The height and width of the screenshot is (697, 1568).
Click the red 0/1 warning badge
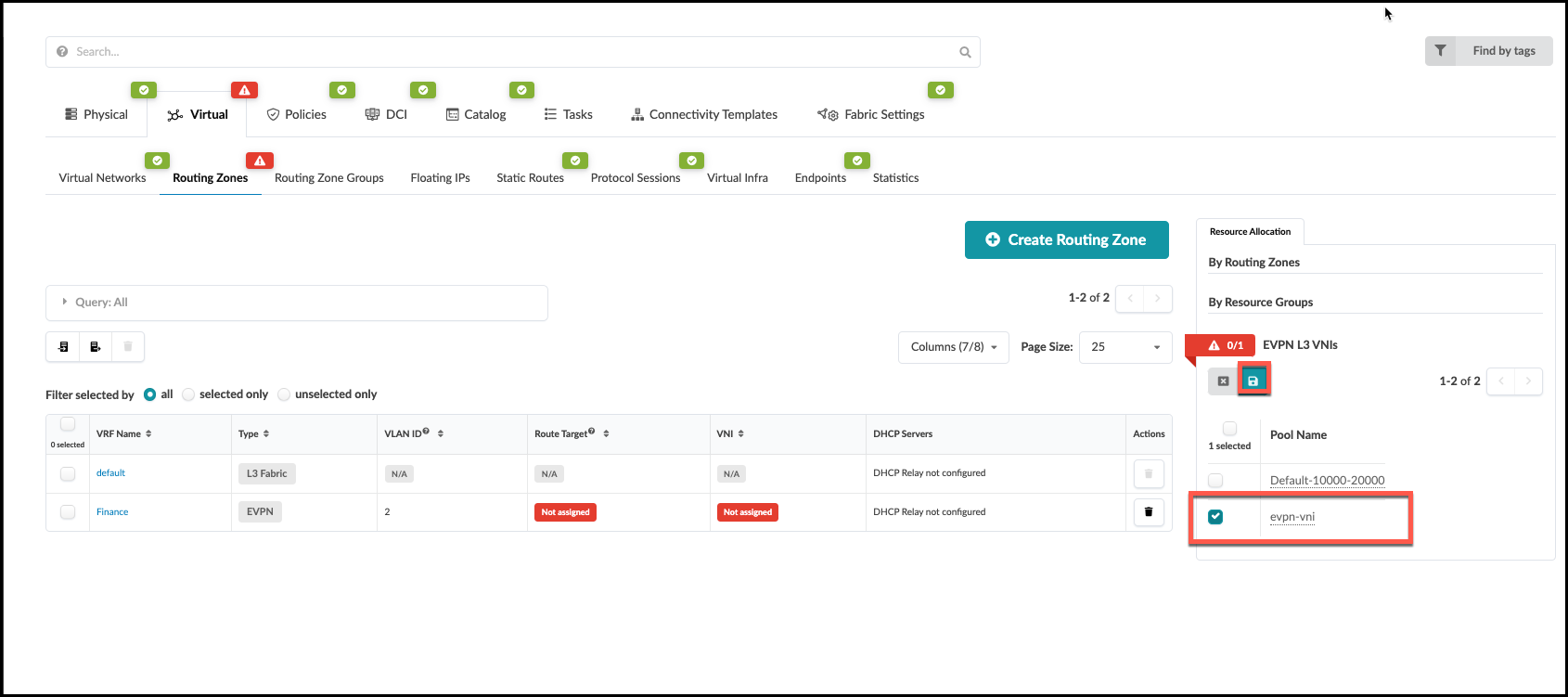(x=1225, y=345)
